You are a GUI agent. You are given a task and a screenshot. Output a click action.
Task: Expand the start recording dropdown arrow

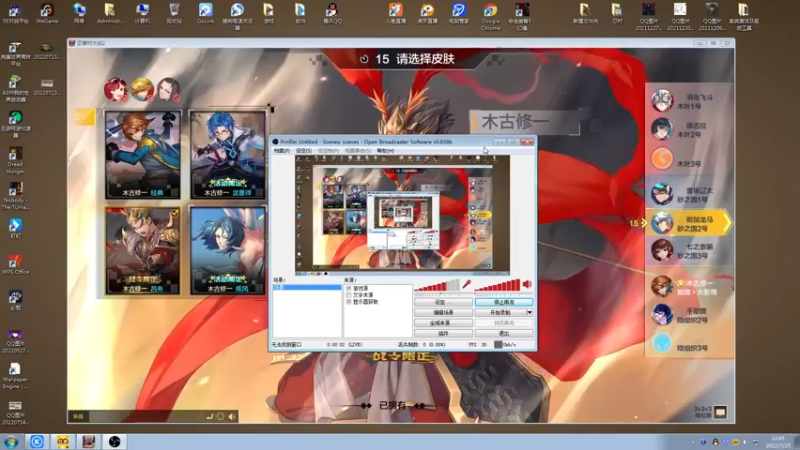click(530, 312)
